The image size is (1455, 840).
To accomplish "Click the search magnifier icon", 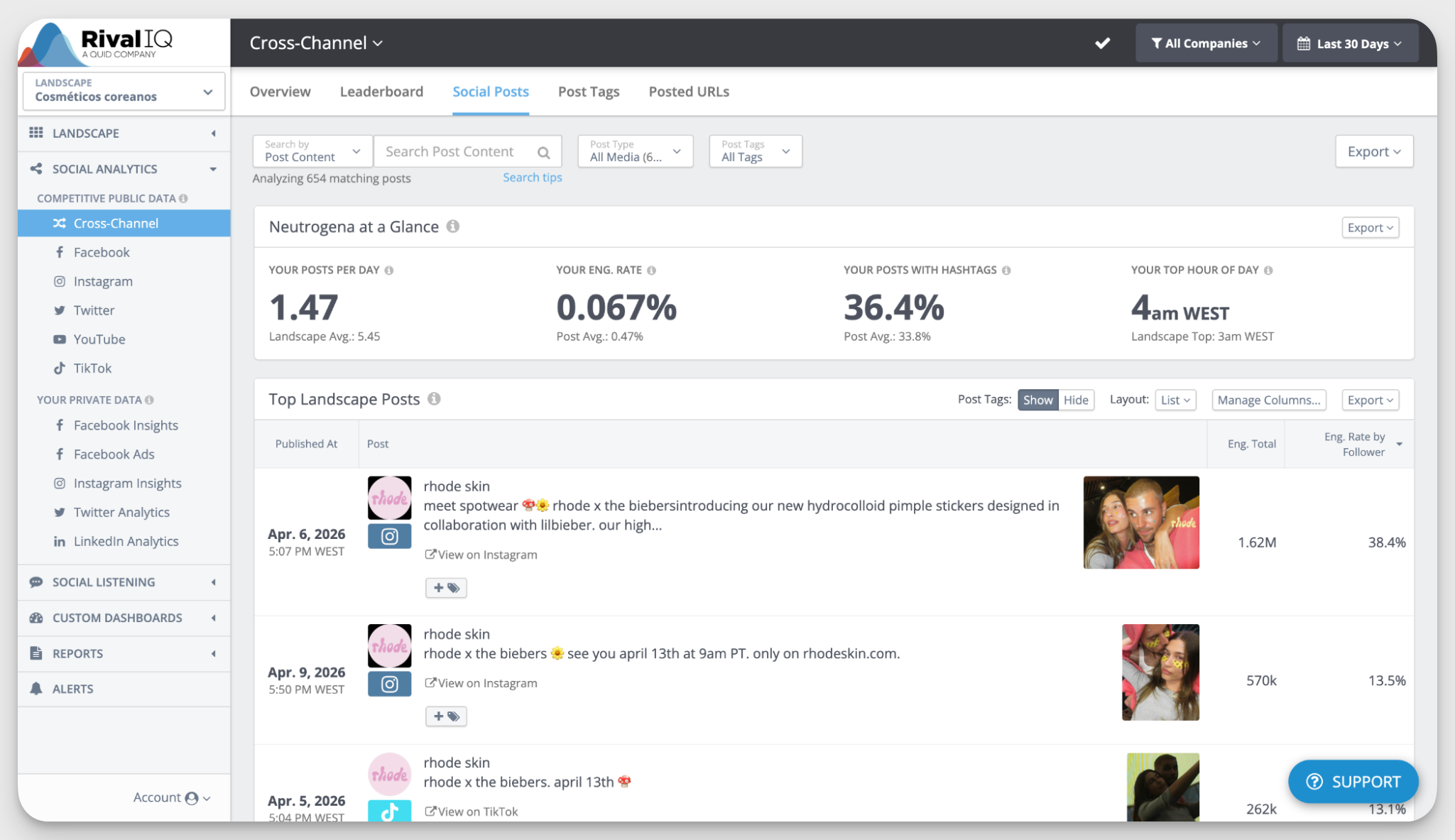I will click(x=543, y=152).
